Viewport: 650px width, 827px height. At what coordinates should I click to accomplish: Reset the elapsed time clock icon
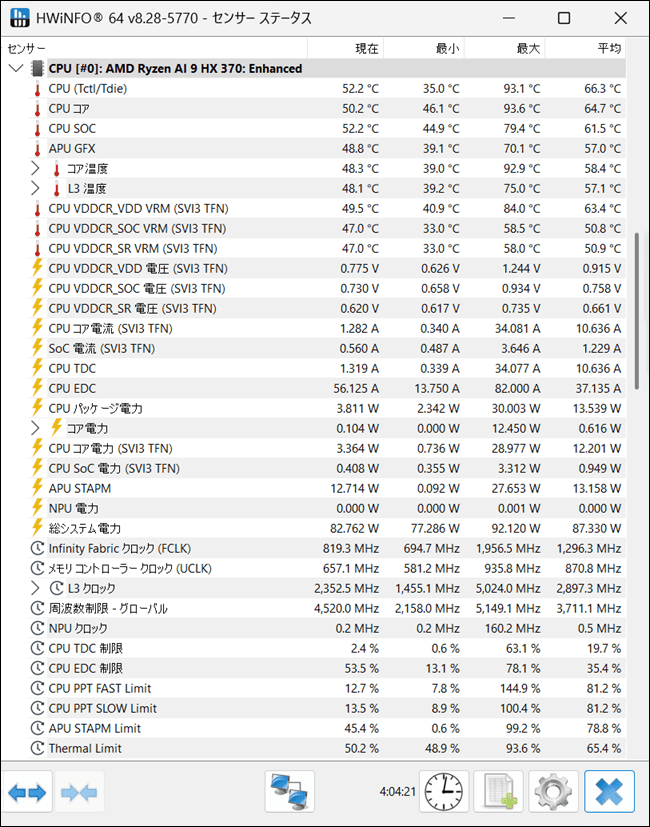(x=444, y=792)
